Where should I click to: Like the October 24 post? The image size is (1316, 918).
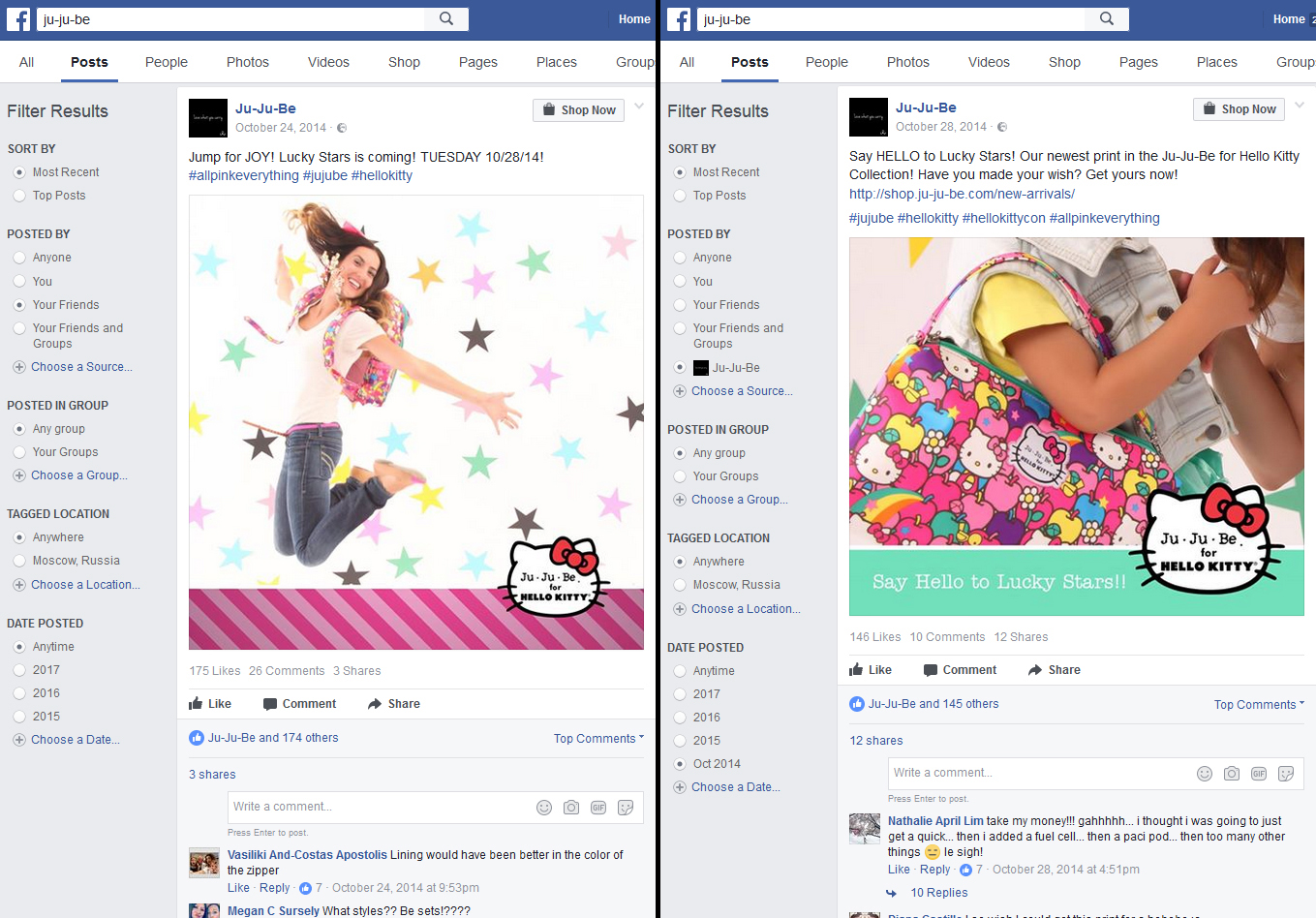point(210,704)
